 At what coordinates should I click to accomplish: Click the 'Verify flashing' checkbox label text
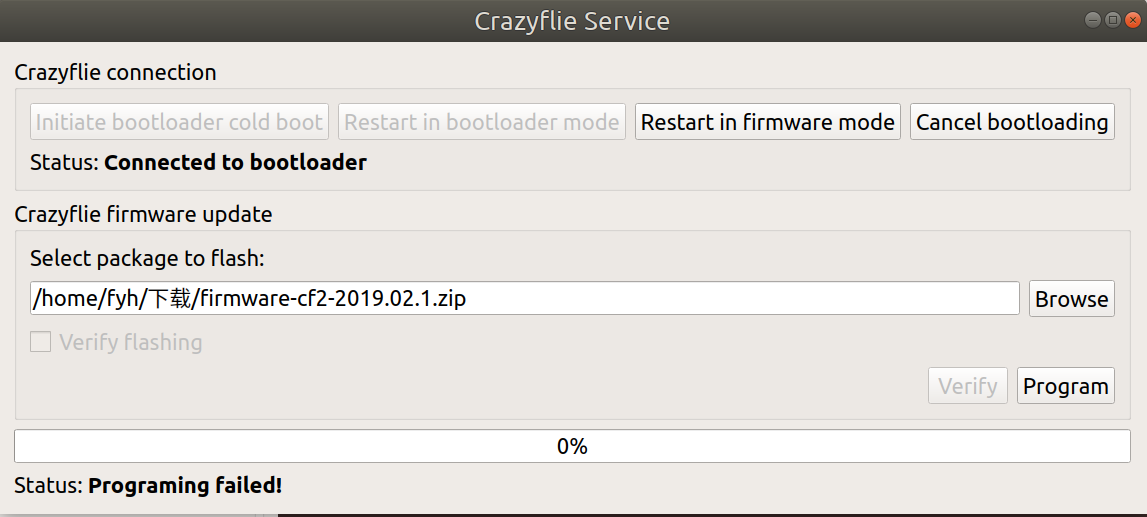tap(130, 343)
